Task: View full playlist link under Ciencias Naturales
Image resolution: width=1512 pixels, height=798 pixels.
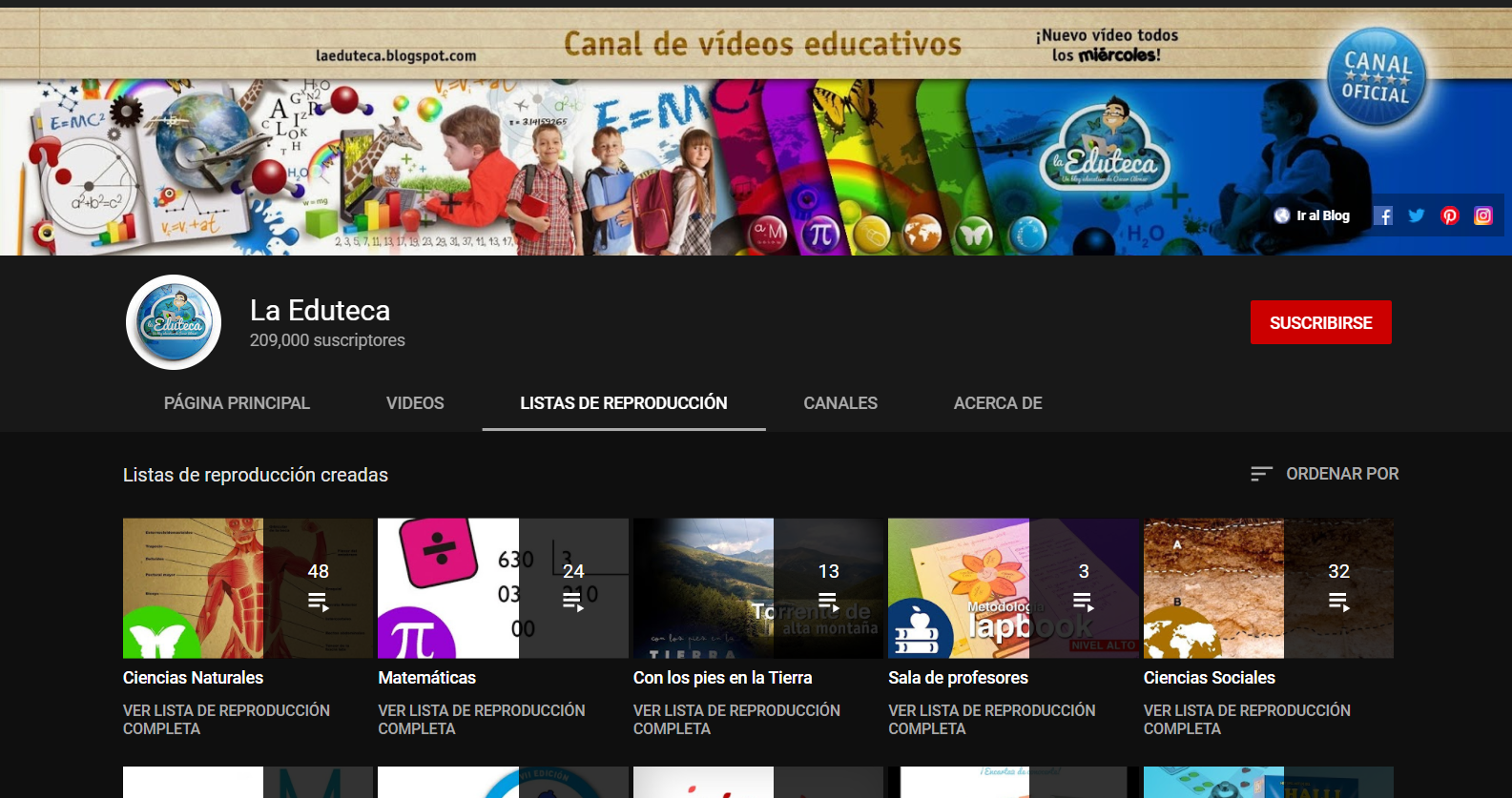Action: pos(226,720)
